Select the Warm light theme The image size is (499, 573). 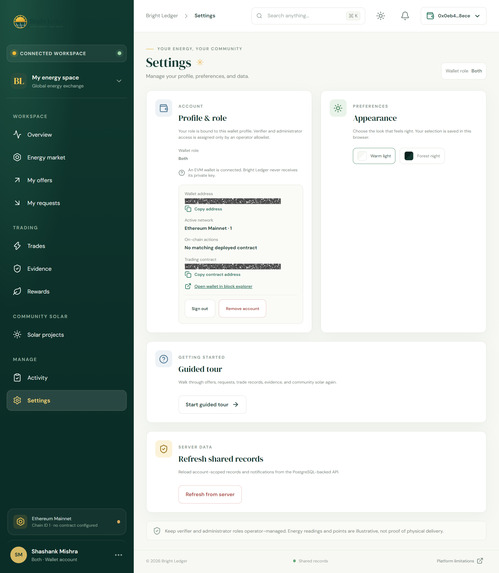click(374, 156)
